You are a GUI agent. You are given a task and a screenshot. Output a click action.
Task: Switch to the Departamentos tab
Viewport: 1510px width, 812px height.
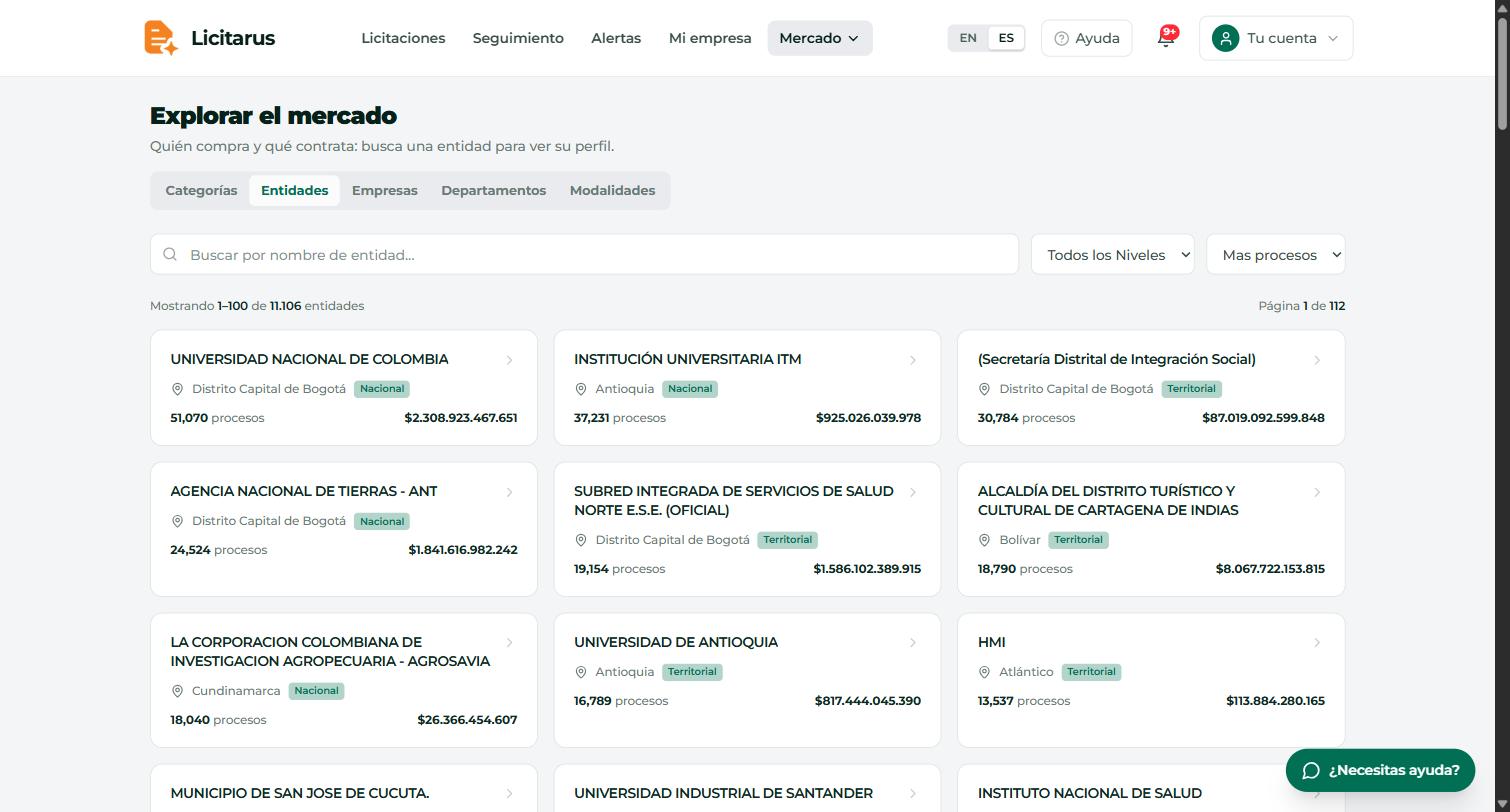494,190
